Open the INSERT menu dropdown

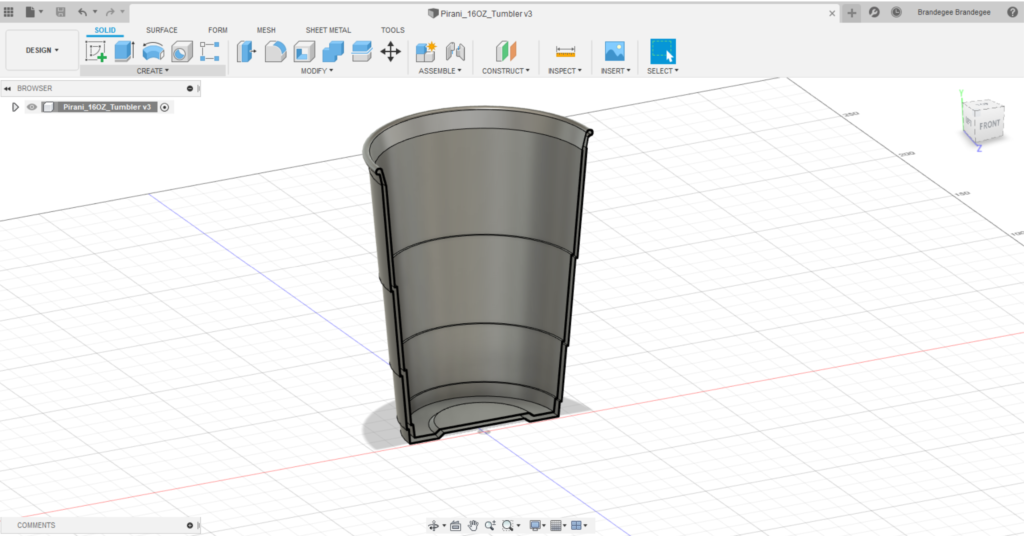tap(616, 71)
